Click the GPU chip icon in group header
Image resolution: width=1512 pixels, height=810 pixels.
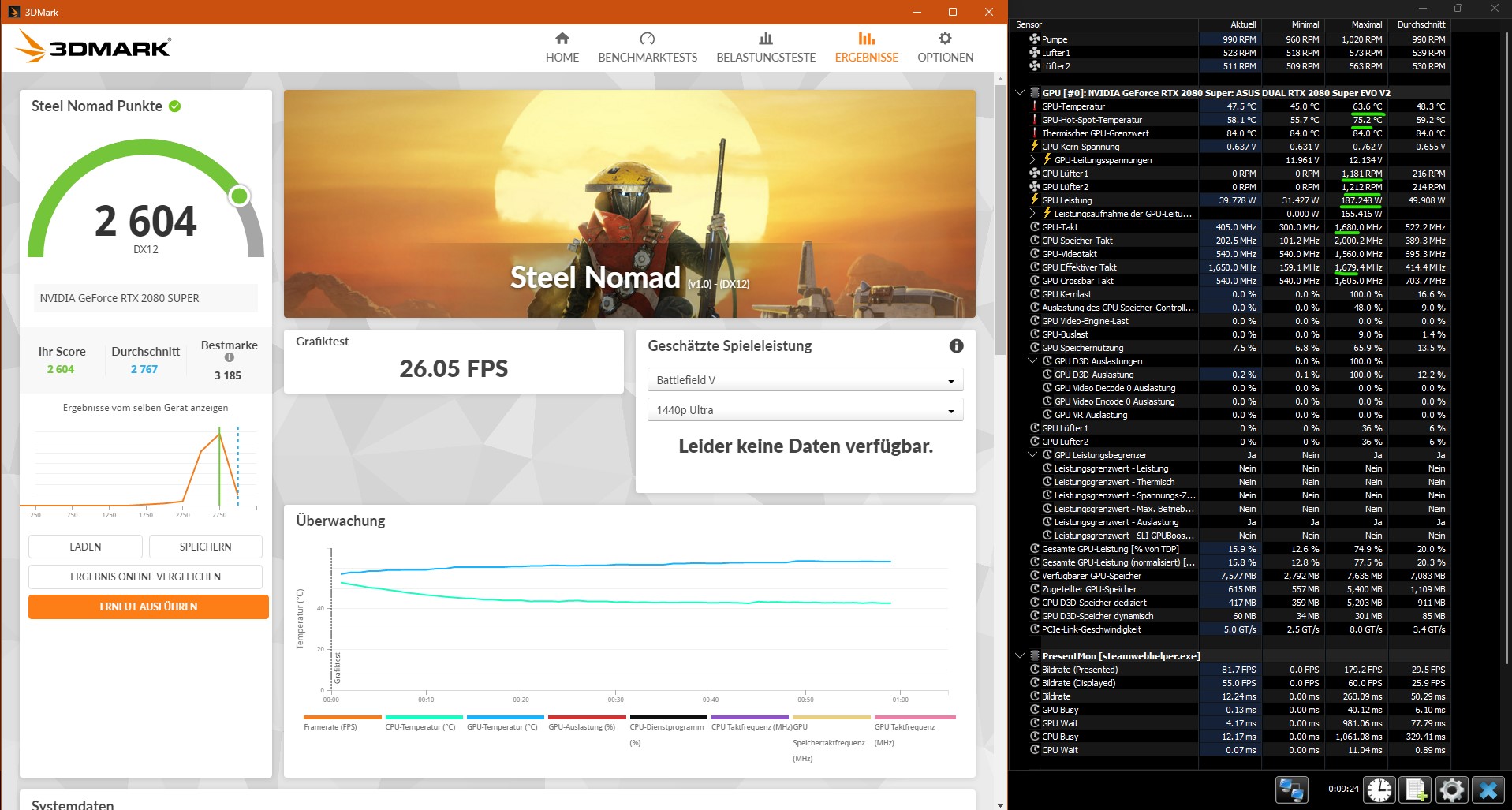click(1035, 93)
